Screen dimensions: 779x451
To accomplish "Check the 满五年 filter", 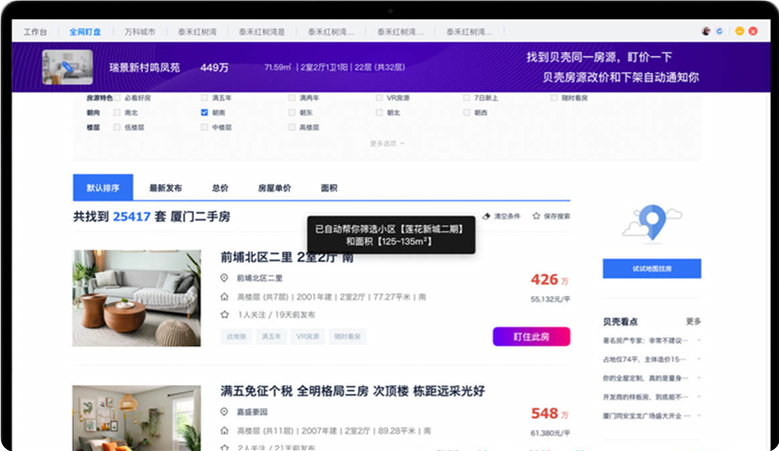I will (x=204, y=98).
